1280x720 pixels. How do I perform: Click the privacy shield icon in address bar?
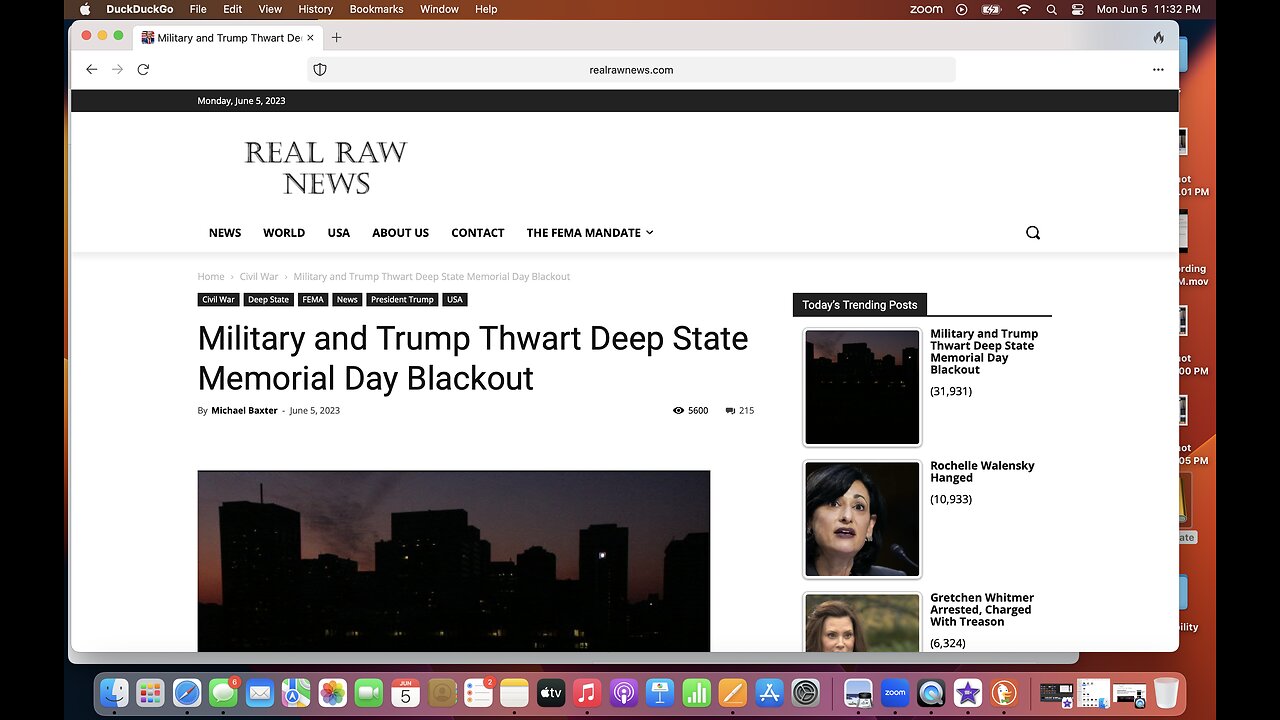tap(320, 70)
